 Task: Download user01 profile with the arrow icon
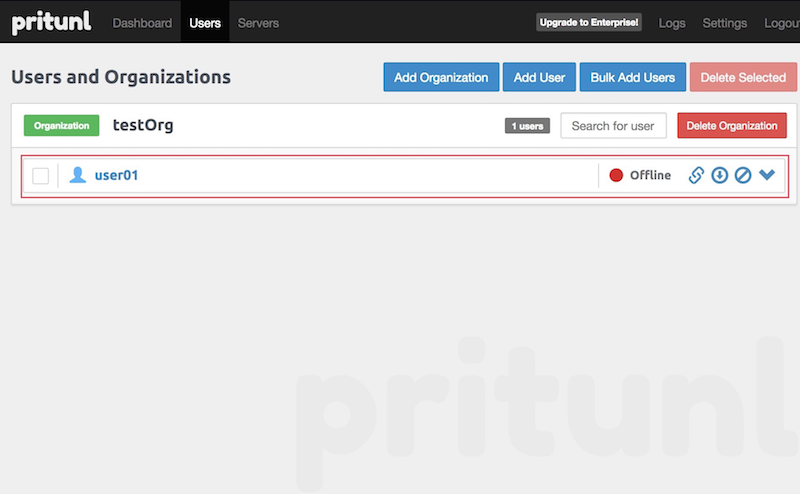click(x=719, y=175)
